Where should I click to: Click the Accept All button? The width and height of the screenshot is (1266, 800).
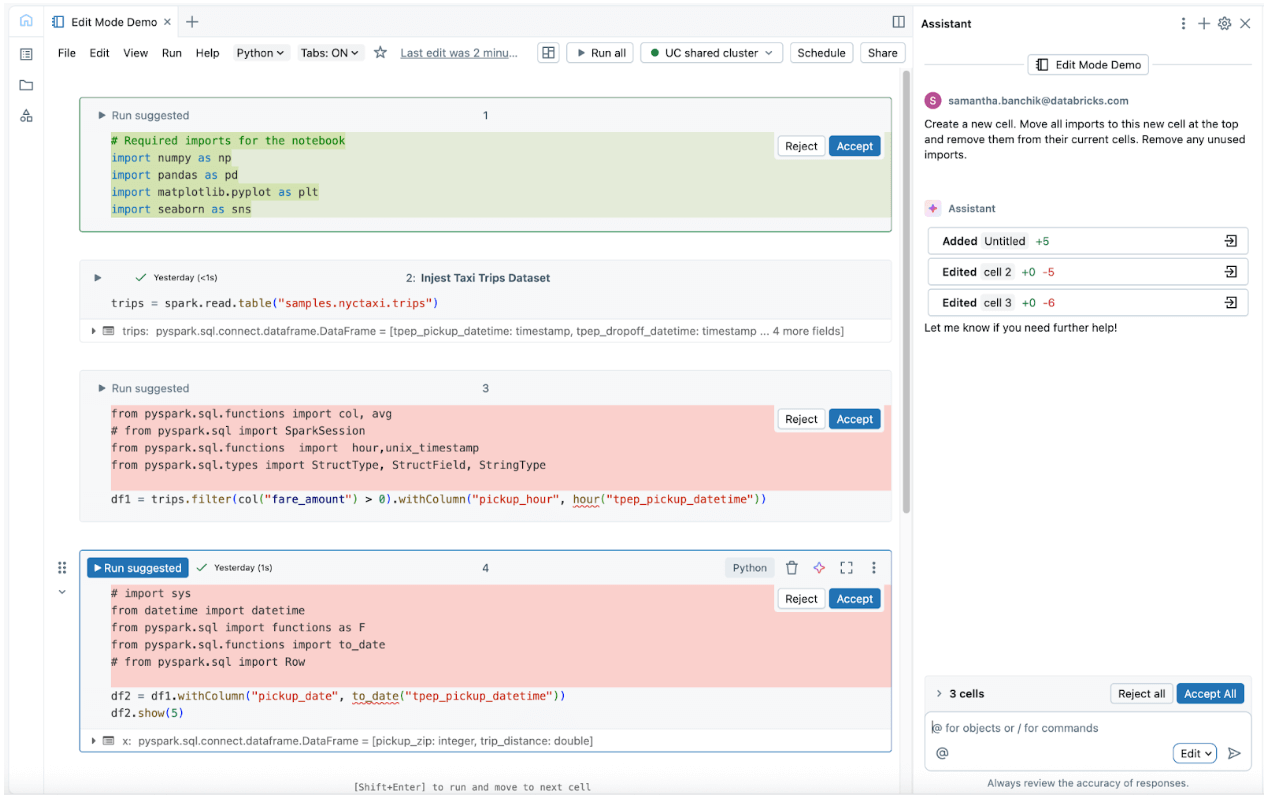[1209, 693]
